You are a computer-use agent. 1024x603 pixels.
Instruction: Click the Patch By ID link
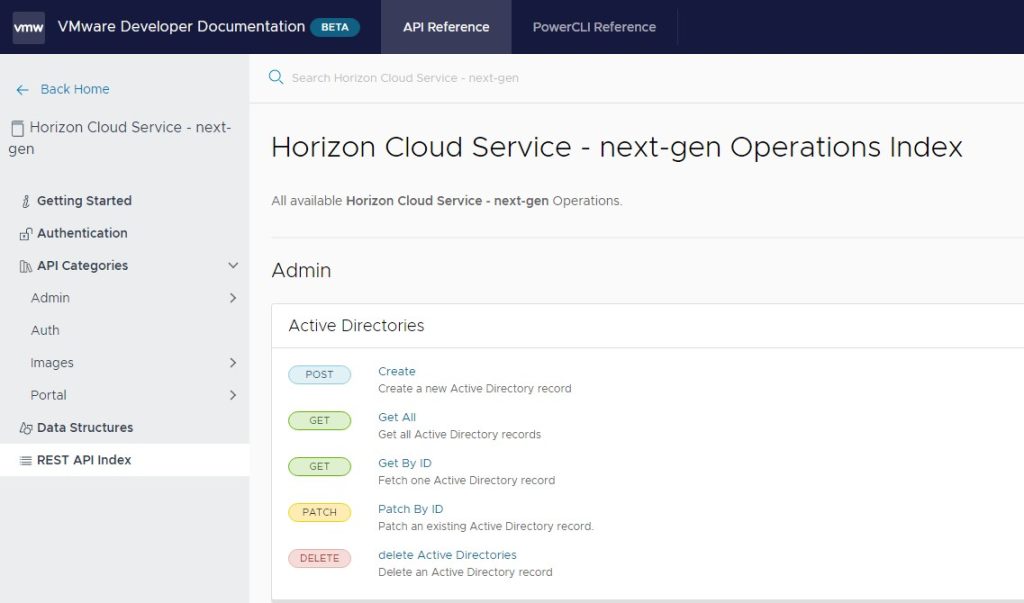pyautogui.click(x=410, y=509)
